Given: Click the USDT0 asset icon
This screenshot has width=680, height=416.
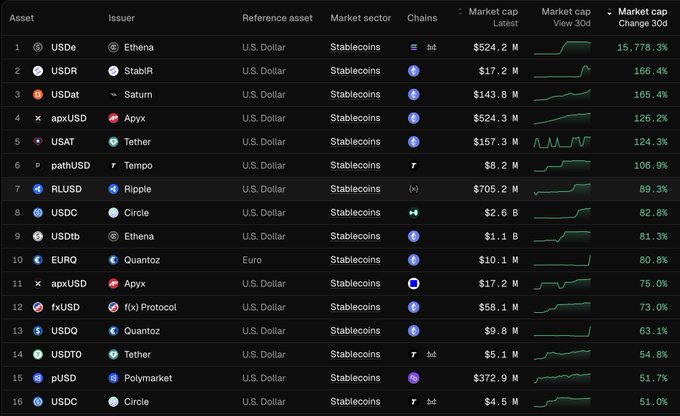Looking at the screenshot, I should [38, 354].
